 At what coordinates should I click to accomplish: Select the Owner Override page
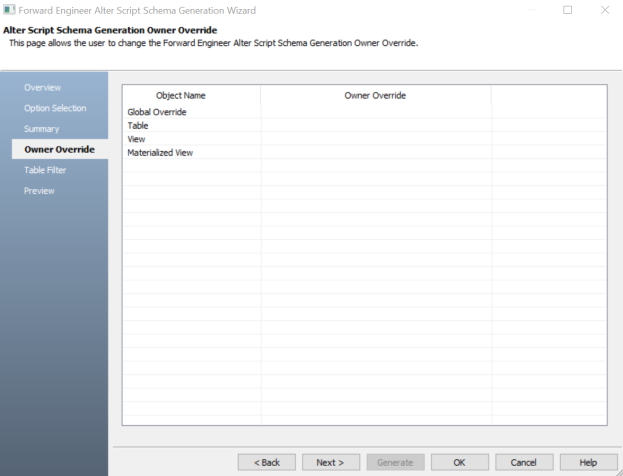click(60, 149)
